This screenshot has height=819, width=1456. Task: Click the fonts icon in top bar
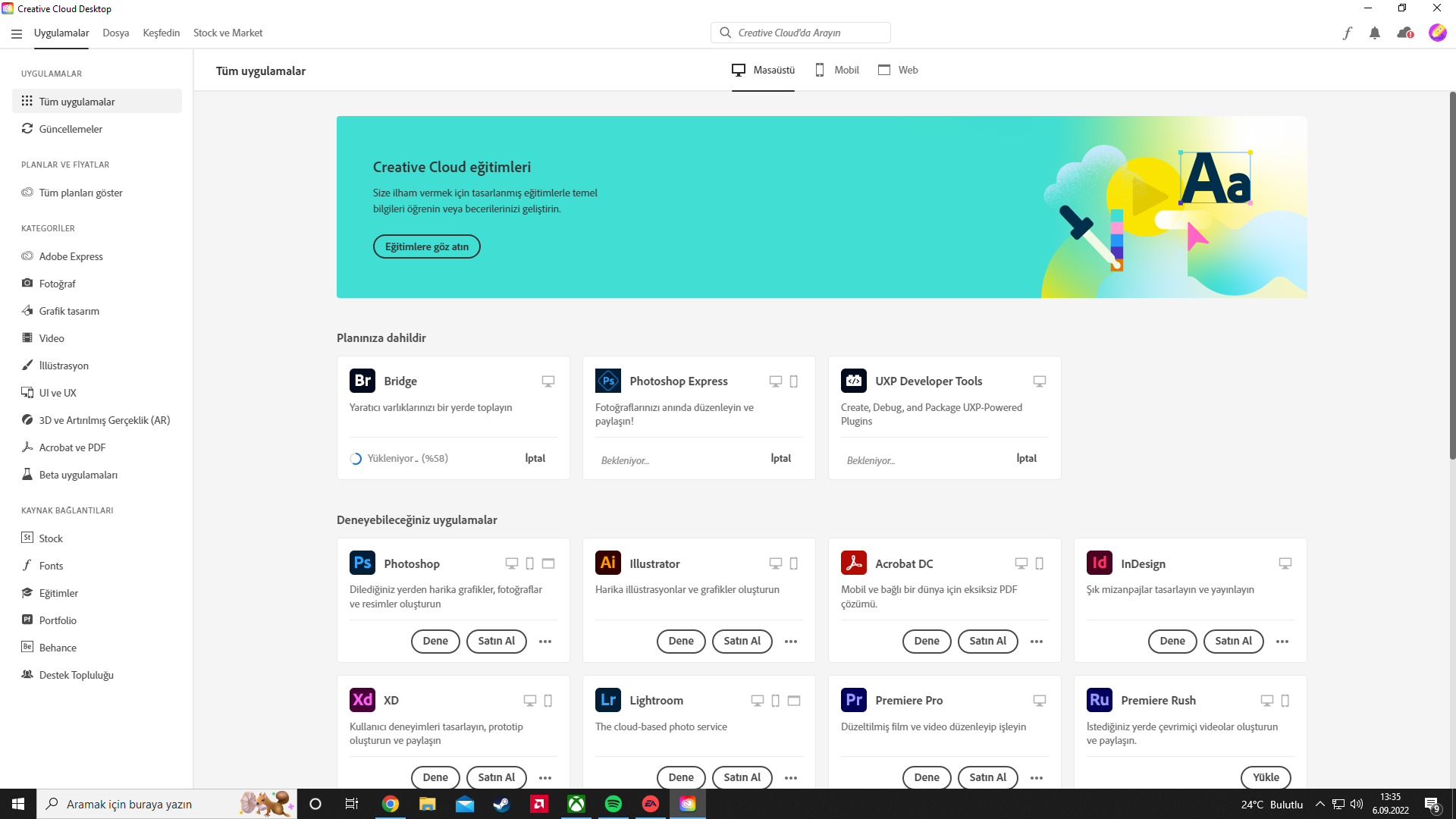click(1347, 33)
